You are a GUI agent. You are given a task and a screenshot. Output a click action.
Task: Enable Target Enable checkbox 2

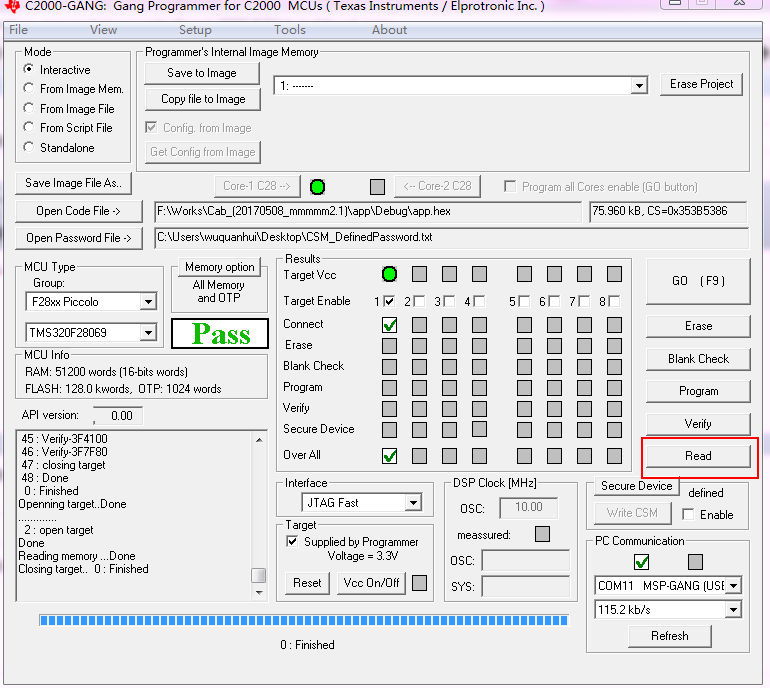click(x=419, y=301)
